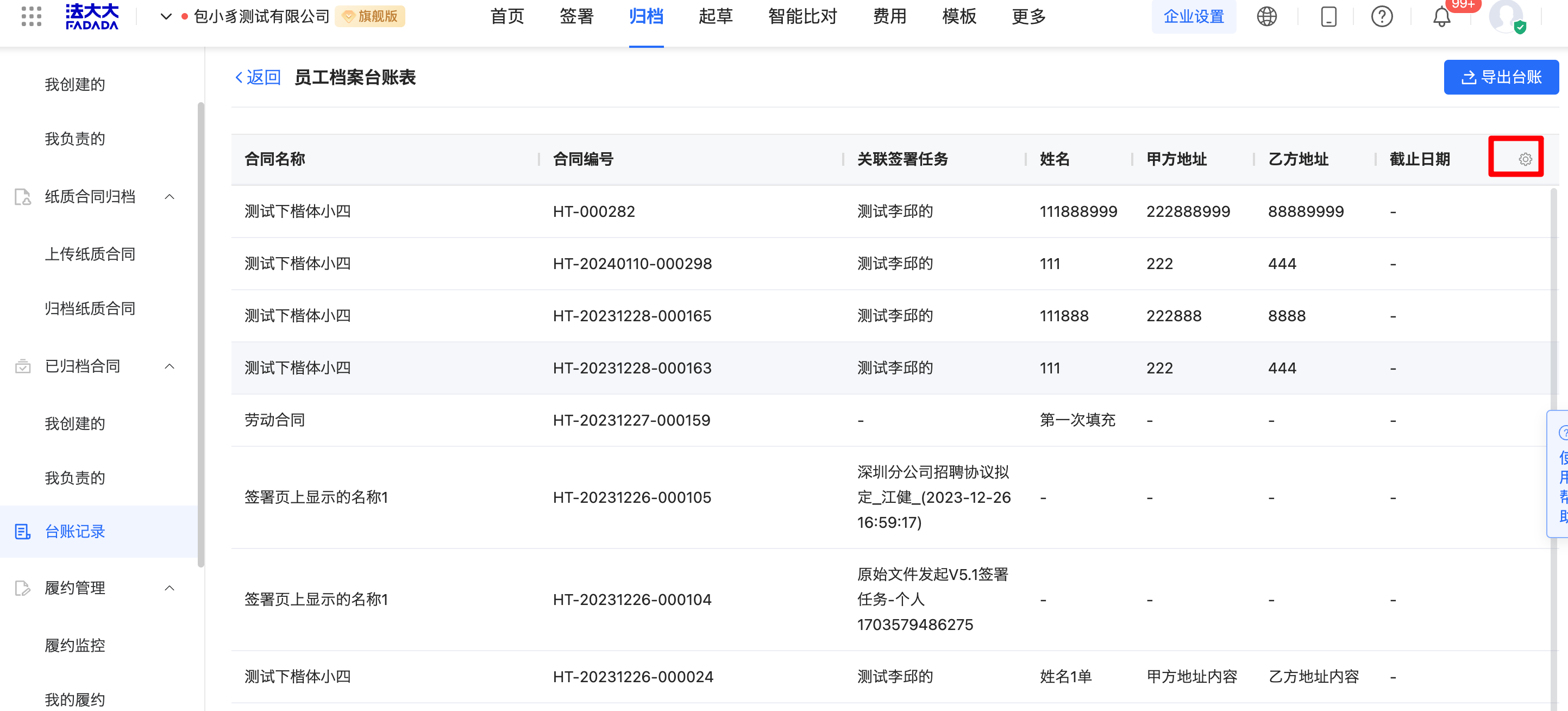Click the mobile device icon

[1328, 16]
